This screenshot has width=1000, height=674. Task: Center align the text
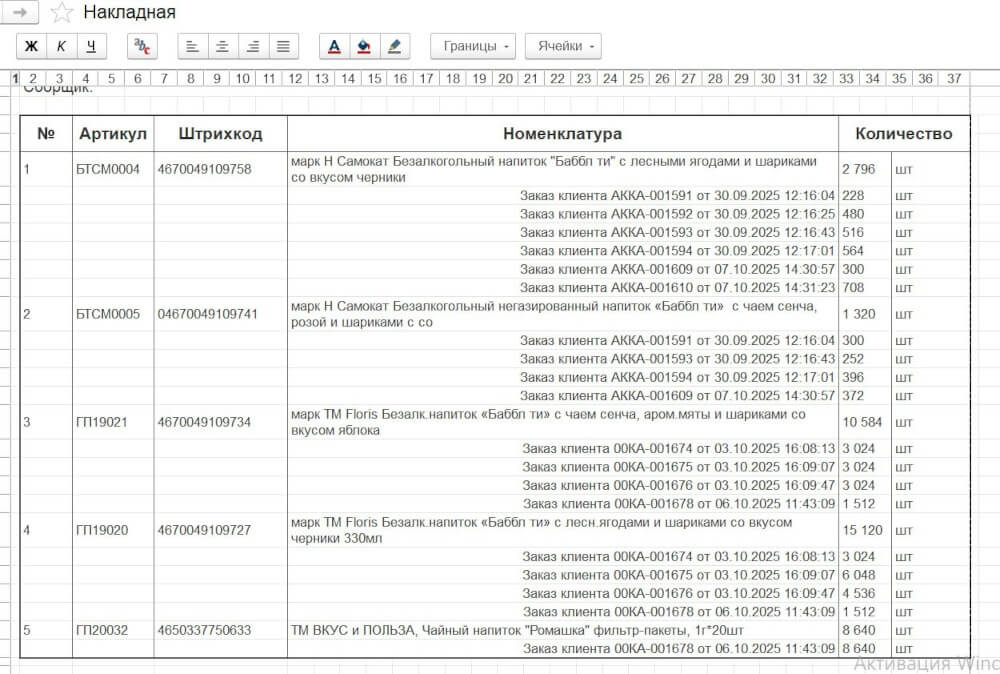click(x=222, y=46)
